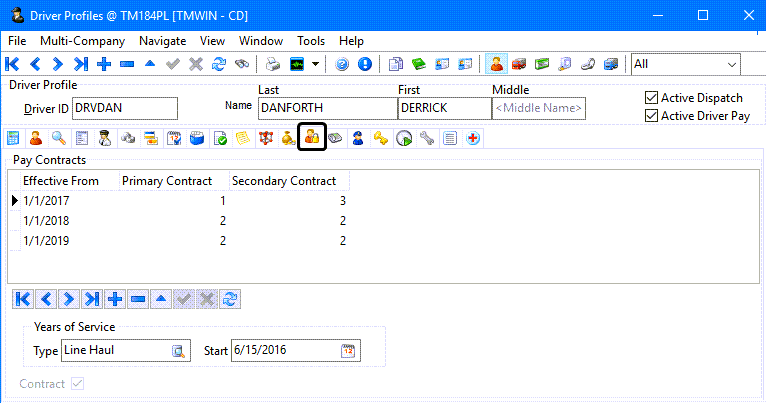Click the printer icon in the main toolbar
This screenshot has width=766, height=403.
(272, 64)
